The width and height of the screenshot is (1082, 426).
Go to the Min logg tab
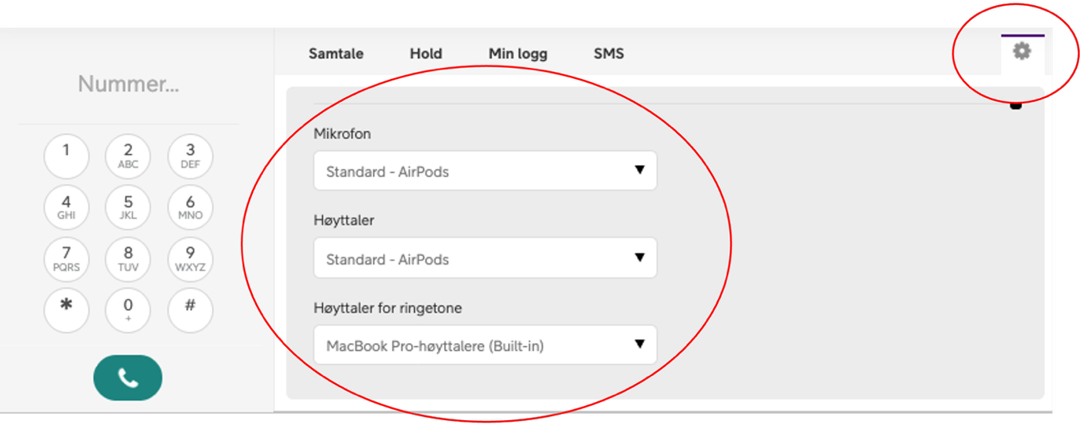click(518, 54)
